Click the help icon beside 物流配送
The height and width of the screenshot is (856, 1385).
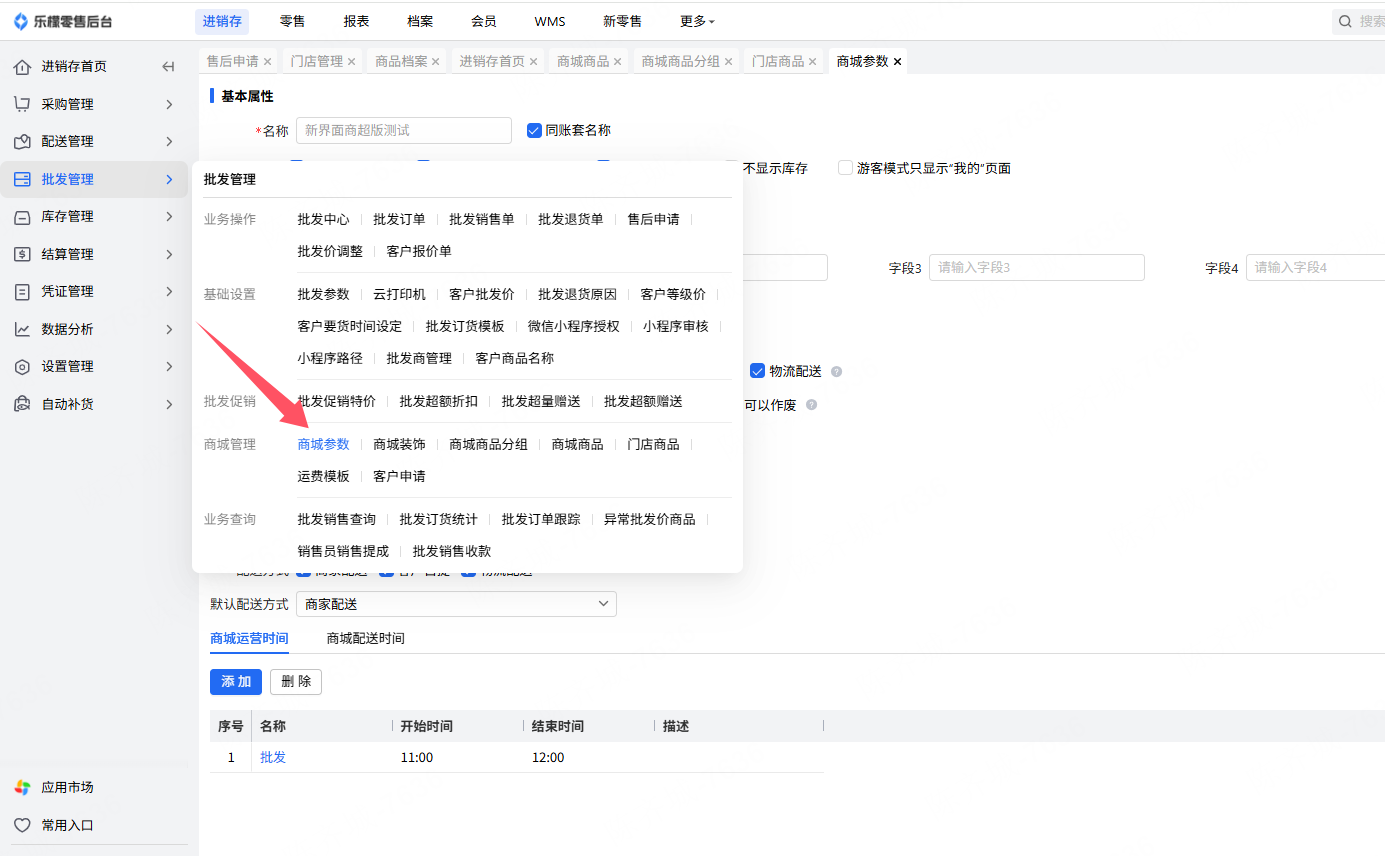click(x=836, y=372)
